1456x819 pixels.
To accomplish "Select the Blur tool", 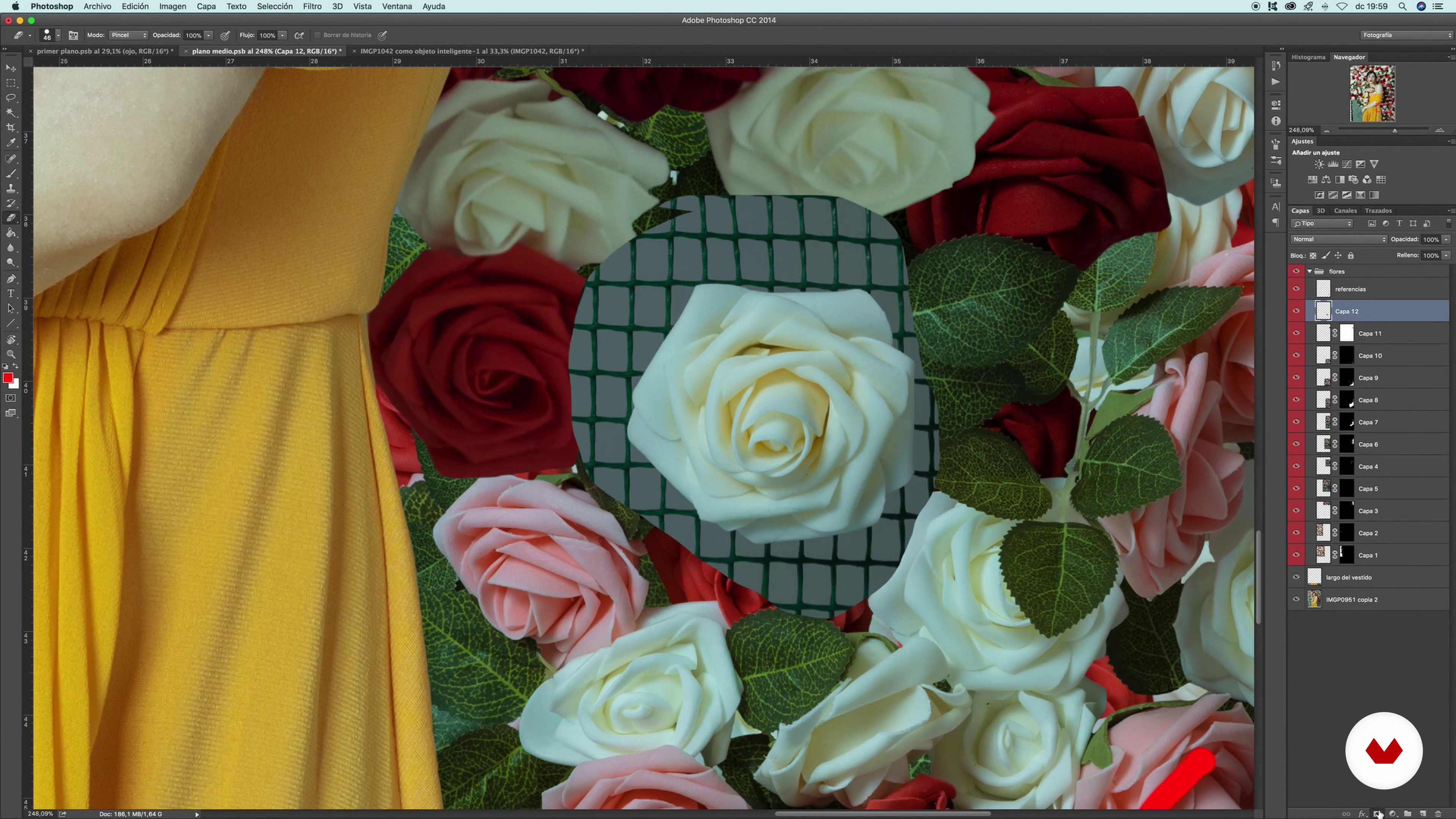I will tap(11, 248).
